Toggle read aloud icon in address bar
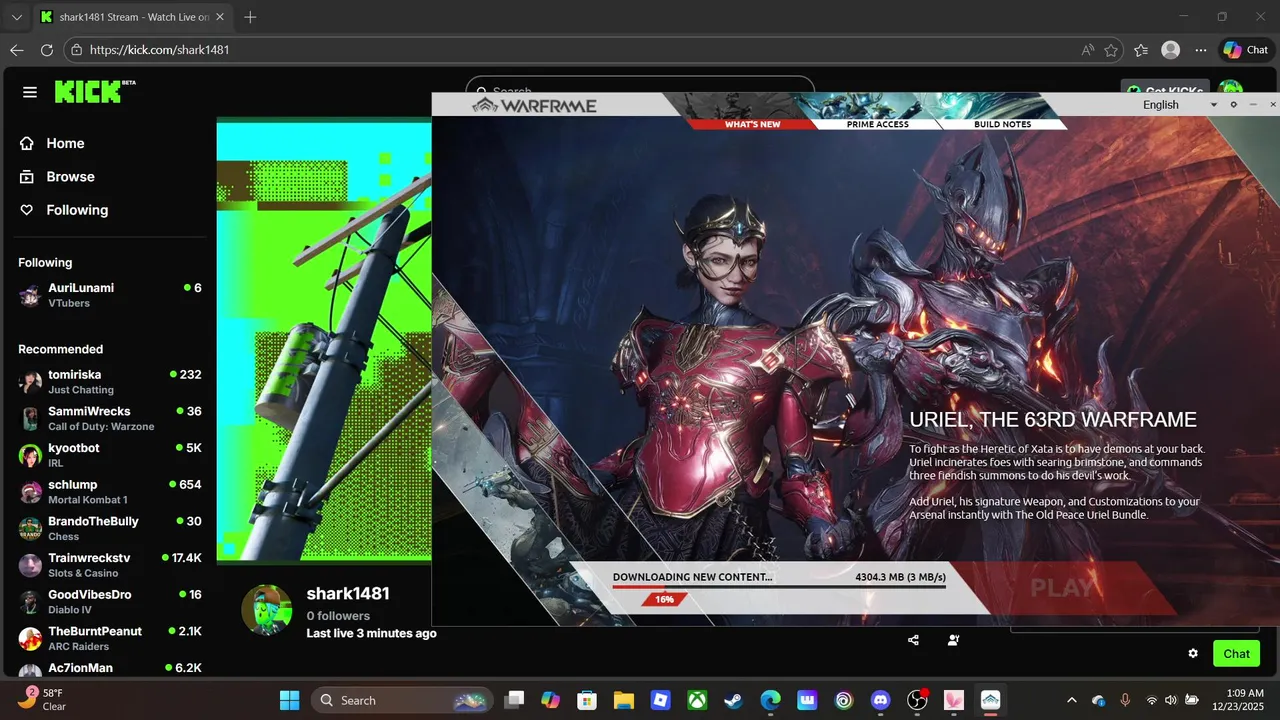This screenshot has height=720, width=1280. coord(1087,50)
